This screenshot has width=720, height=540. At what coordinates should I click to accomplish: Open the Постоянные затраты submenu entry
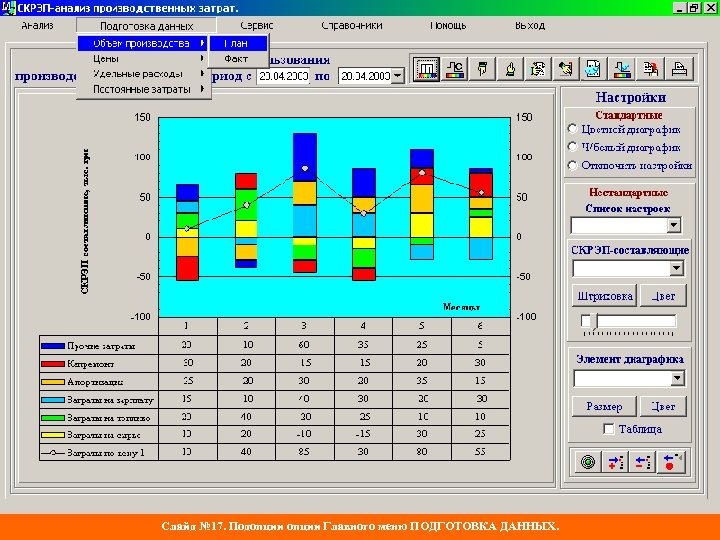(x=144, y=89)
